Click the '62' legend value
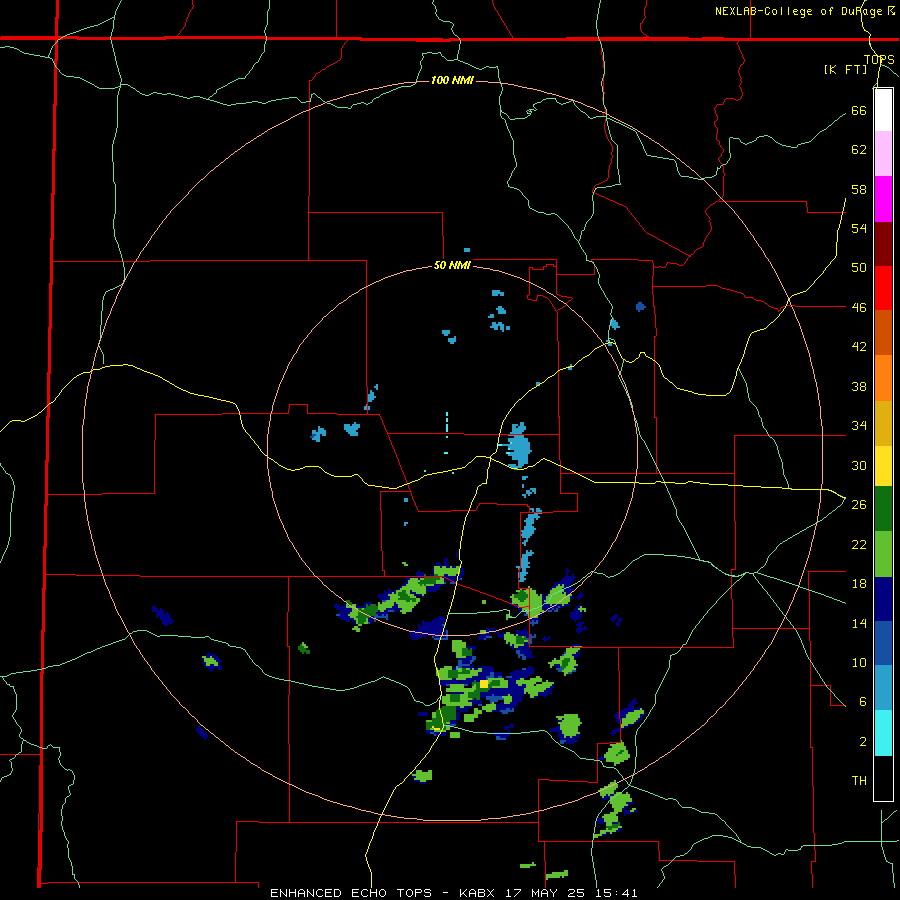900x900 pixels. click(x=859, y=150)
